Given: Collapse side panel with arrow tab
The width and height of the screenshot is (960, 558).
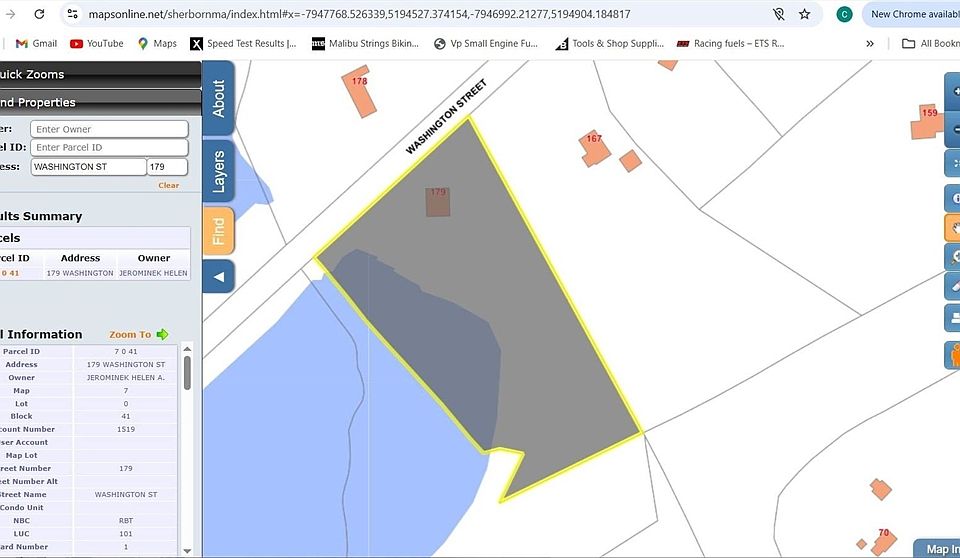Looking at the screenshot, I should pos(218,276).
